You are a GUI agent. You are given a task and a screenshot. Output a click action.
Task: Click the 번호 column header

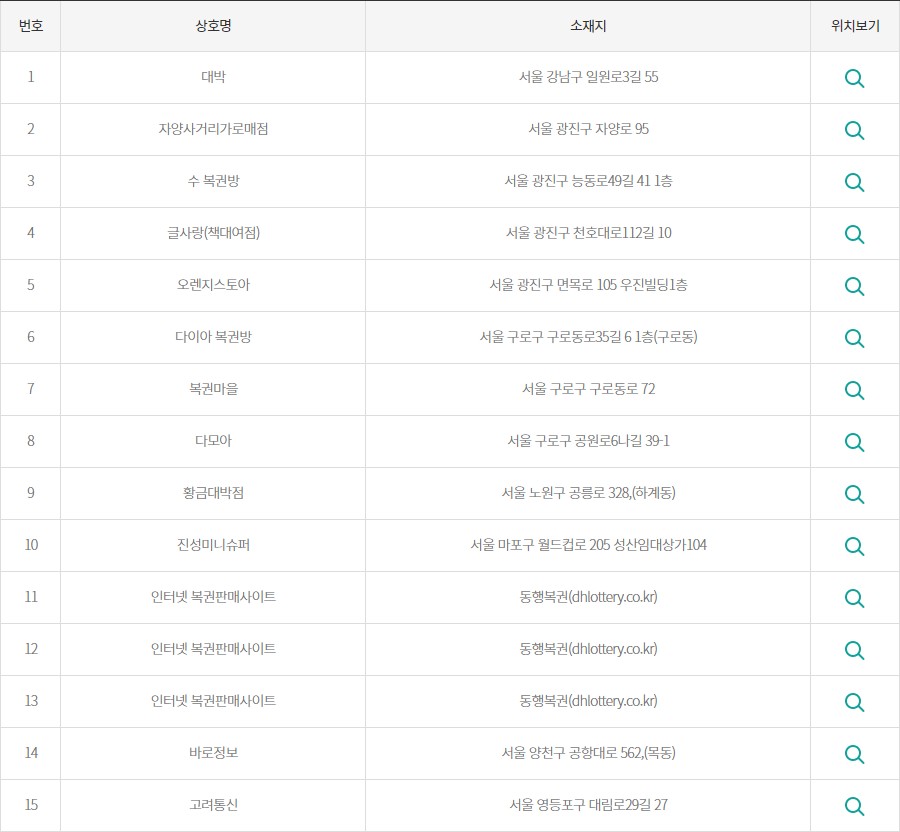point(30,26)
